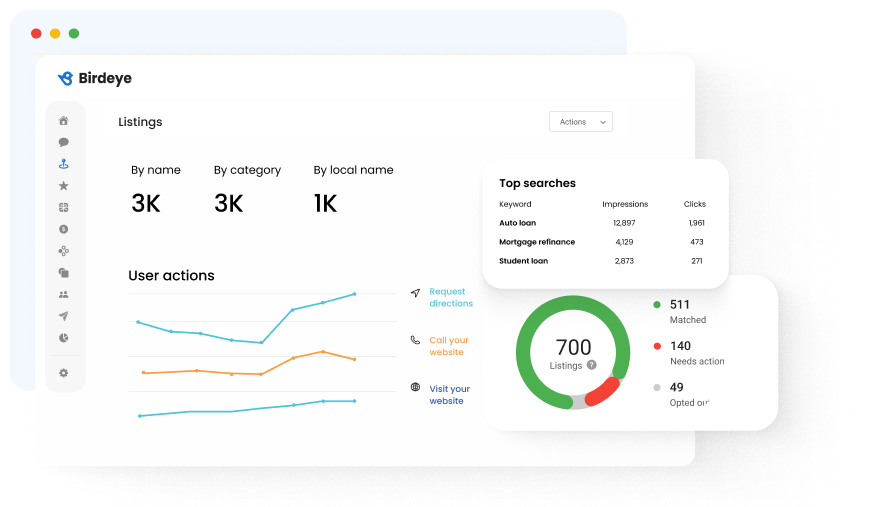Click the 12,897 impressions value
This screenshot has width=872, height=507.
pyautogui.click(x=624, y=223)
